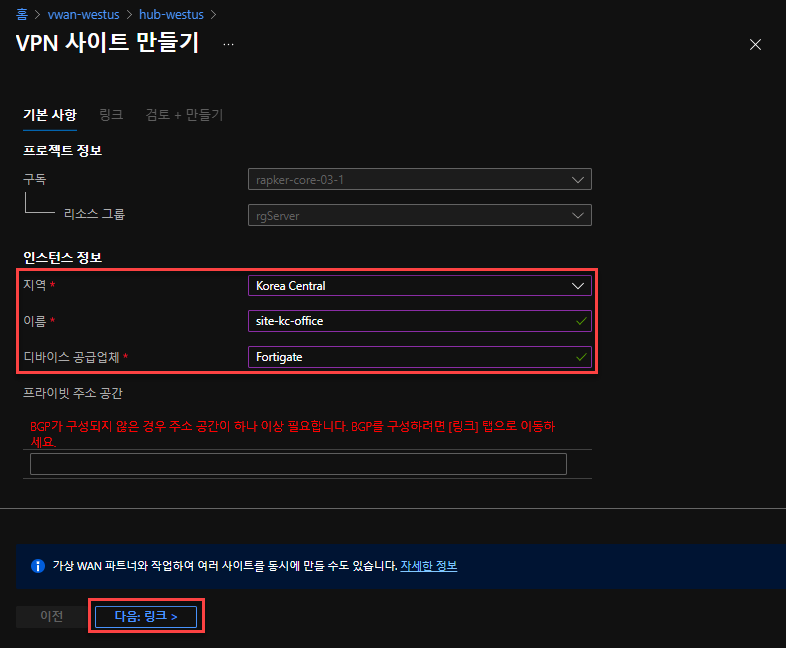Open the 지역 dropdown Korea Central
Image resolution: width=786 pixels, height=648 pixels.
click(x=420, y=286)
